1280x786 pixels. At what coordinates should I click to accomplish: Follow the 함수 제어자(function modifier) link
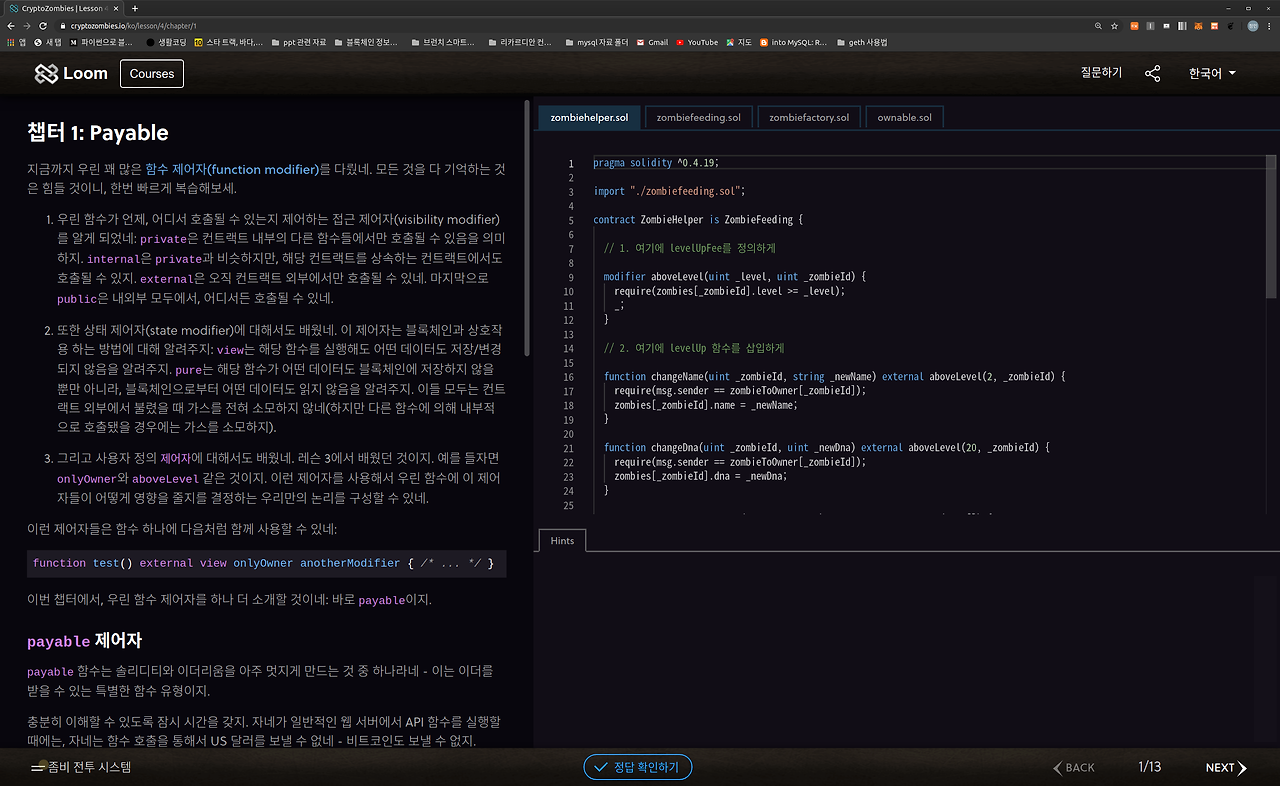232,169
